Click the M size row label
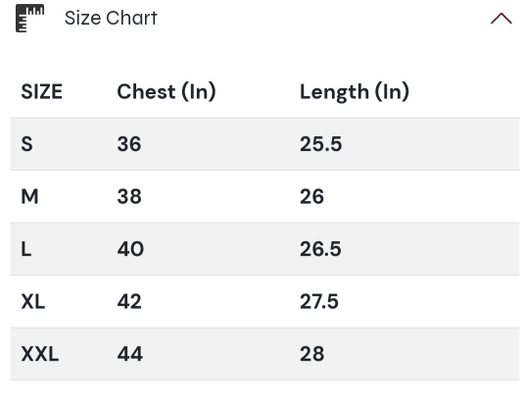Screen dimensions: 524x400 click(x=30, y=196)
